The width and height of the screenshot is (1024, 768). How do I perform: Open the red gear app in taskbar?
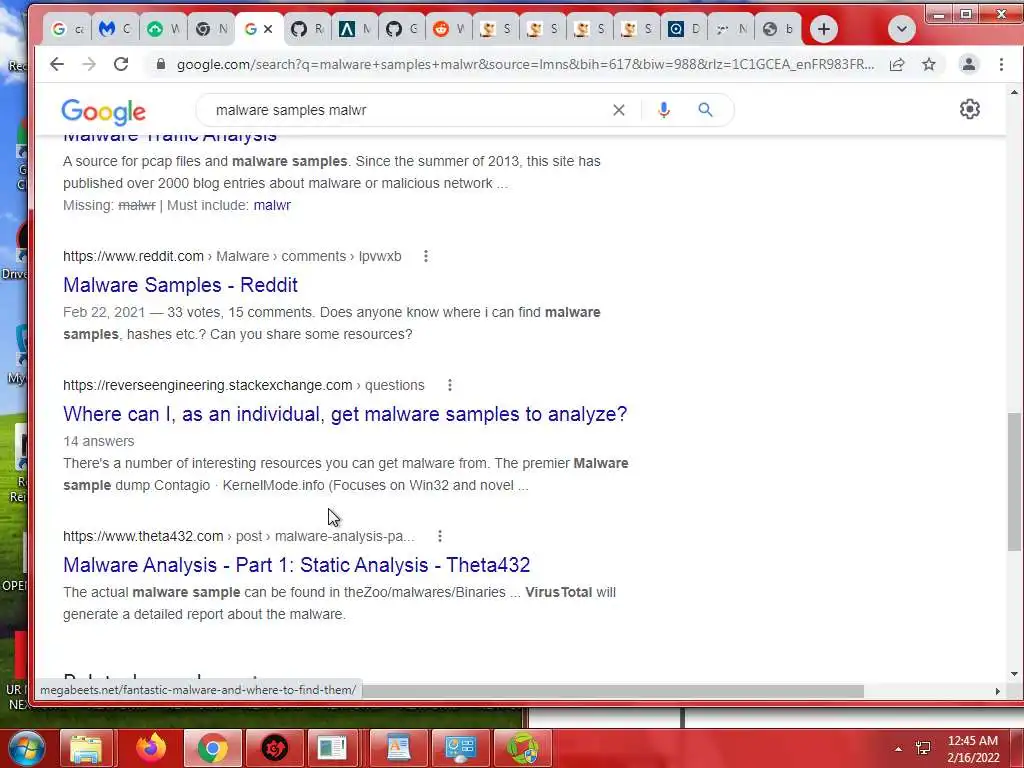point(274,748)
